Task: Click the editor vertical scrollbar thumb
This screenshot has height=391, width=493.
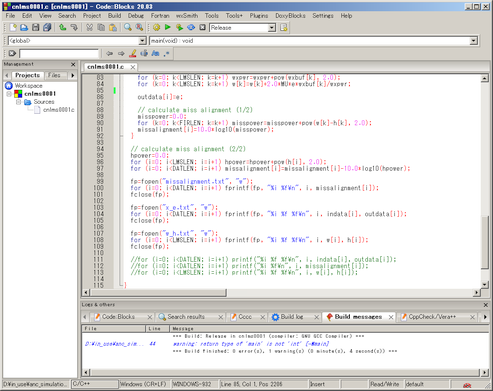Action: [485, 242]
